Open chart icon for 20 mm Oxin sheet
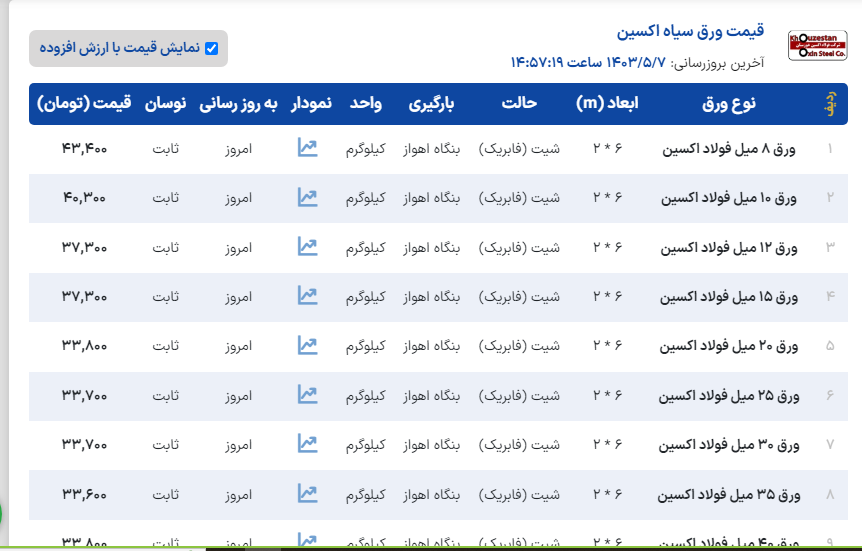The image size is (862, 551). coord(307,345)
